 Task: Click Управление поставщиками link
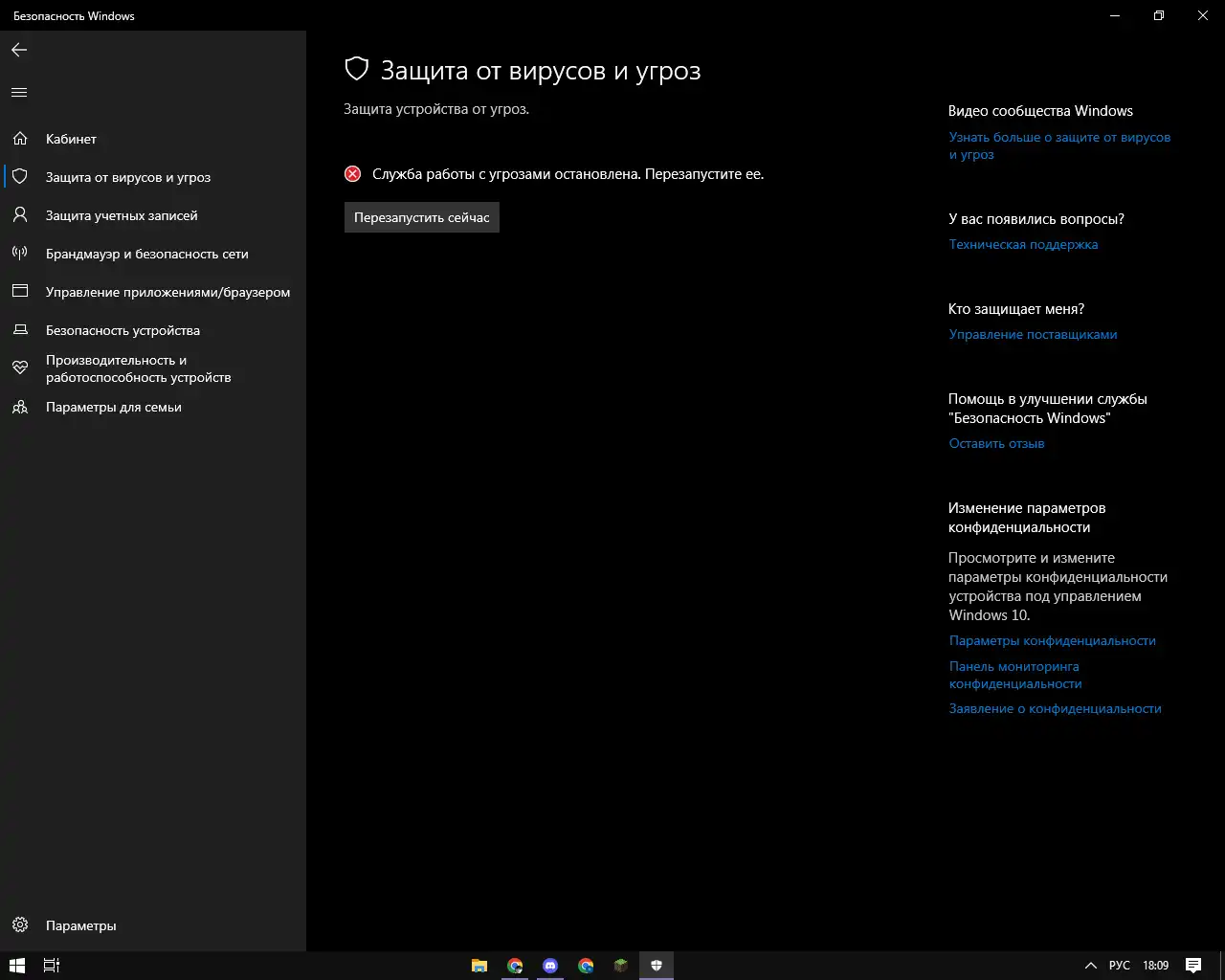coord(1033,334)
